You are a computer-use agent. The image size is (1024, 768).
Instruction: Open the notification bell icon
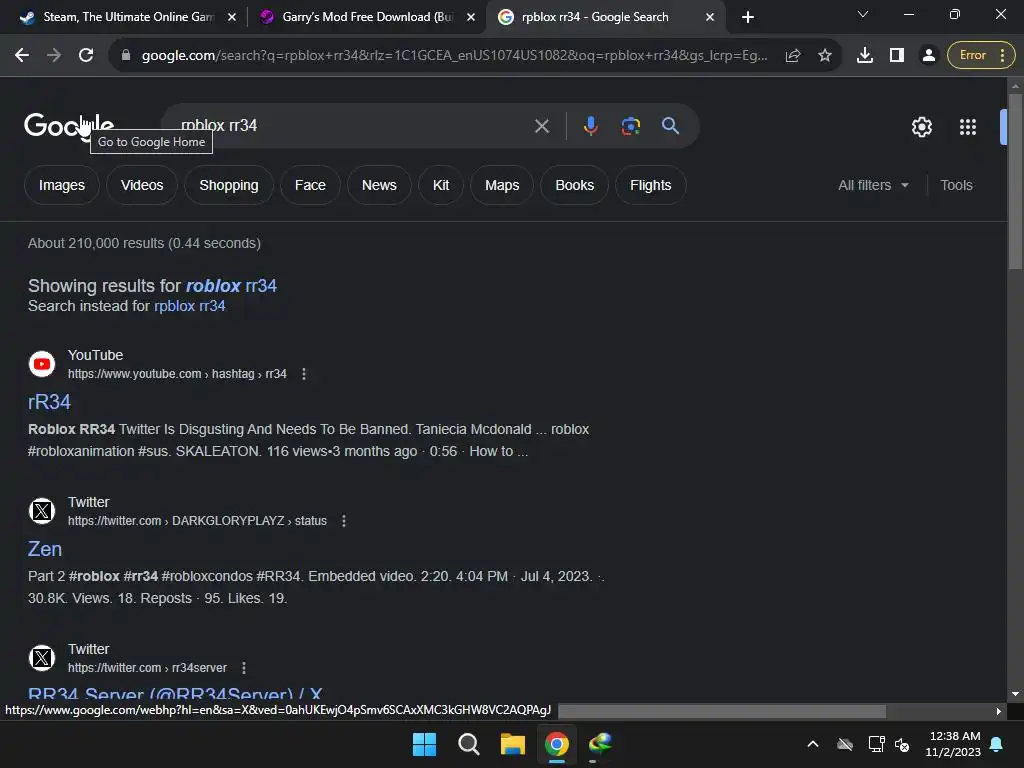(x=997, y=744)
